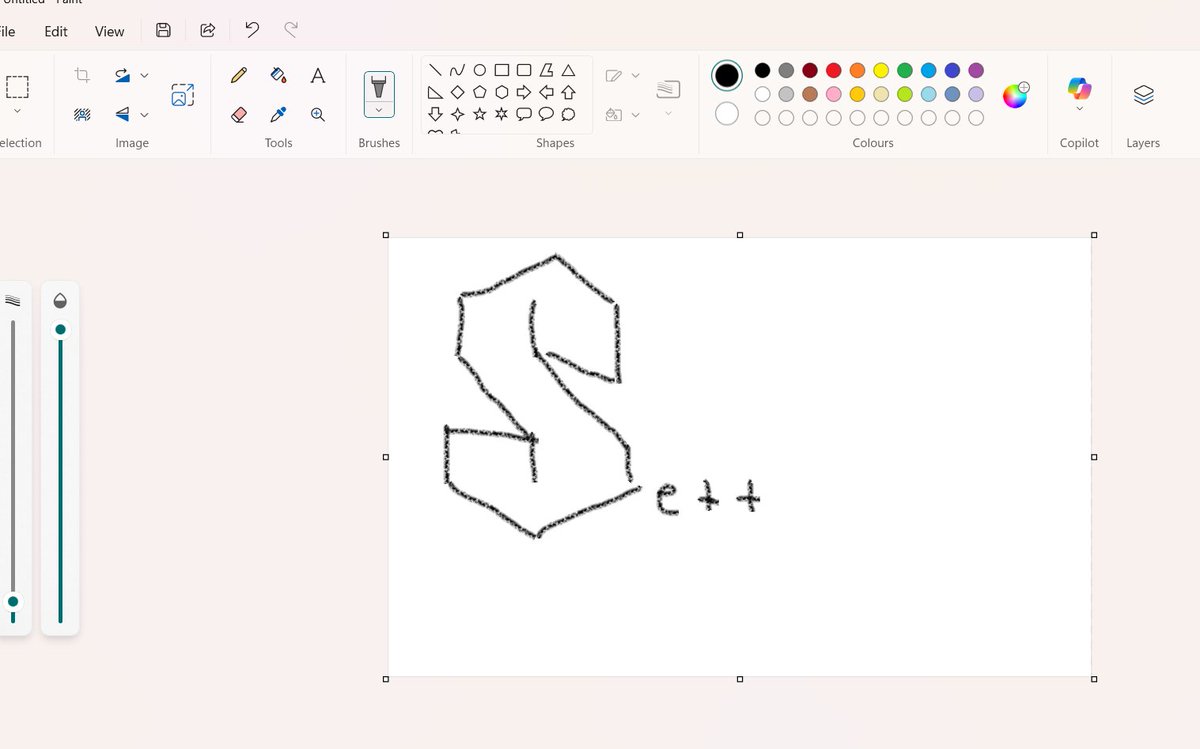Pick the green colour swatch
Screen dimensions: 1200x749
[x=905, y=70]
